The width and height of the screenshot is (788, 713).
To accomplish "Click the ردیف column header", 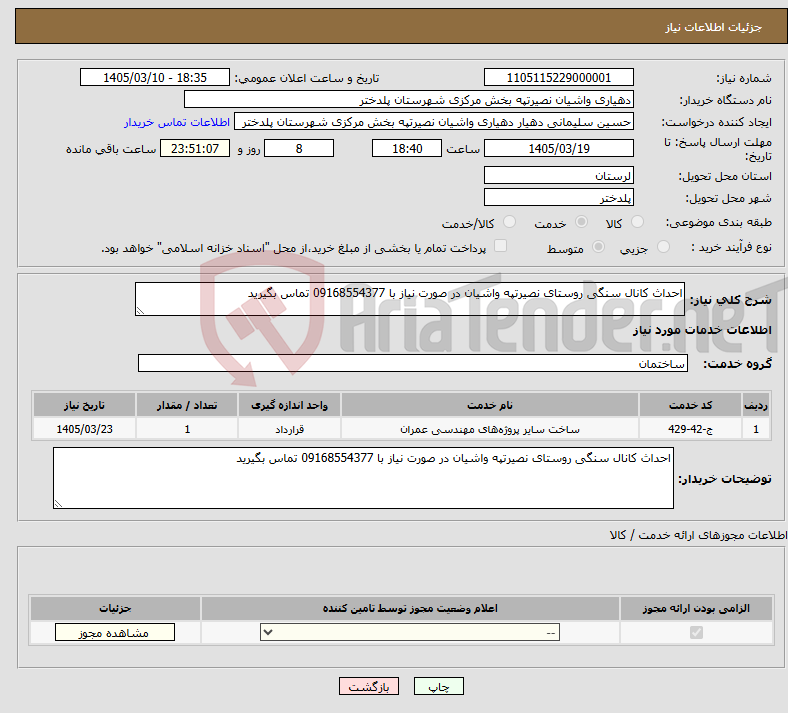I will point(756,405).
